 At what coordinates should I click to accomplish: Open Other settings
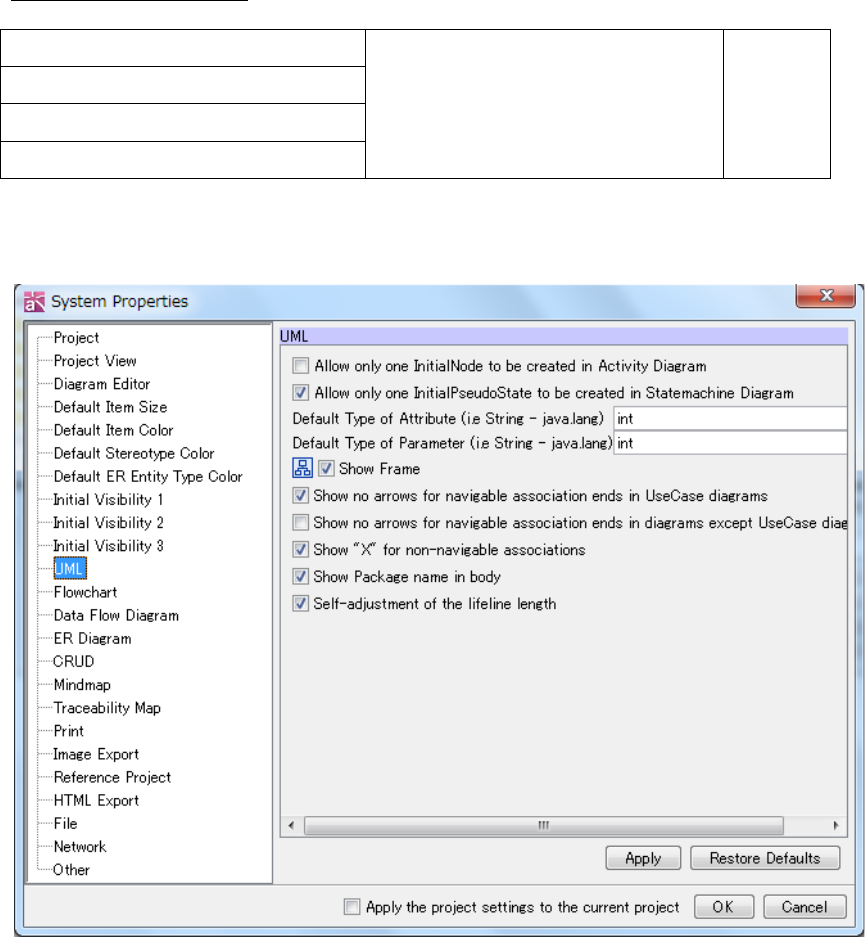tap(71, 870)
